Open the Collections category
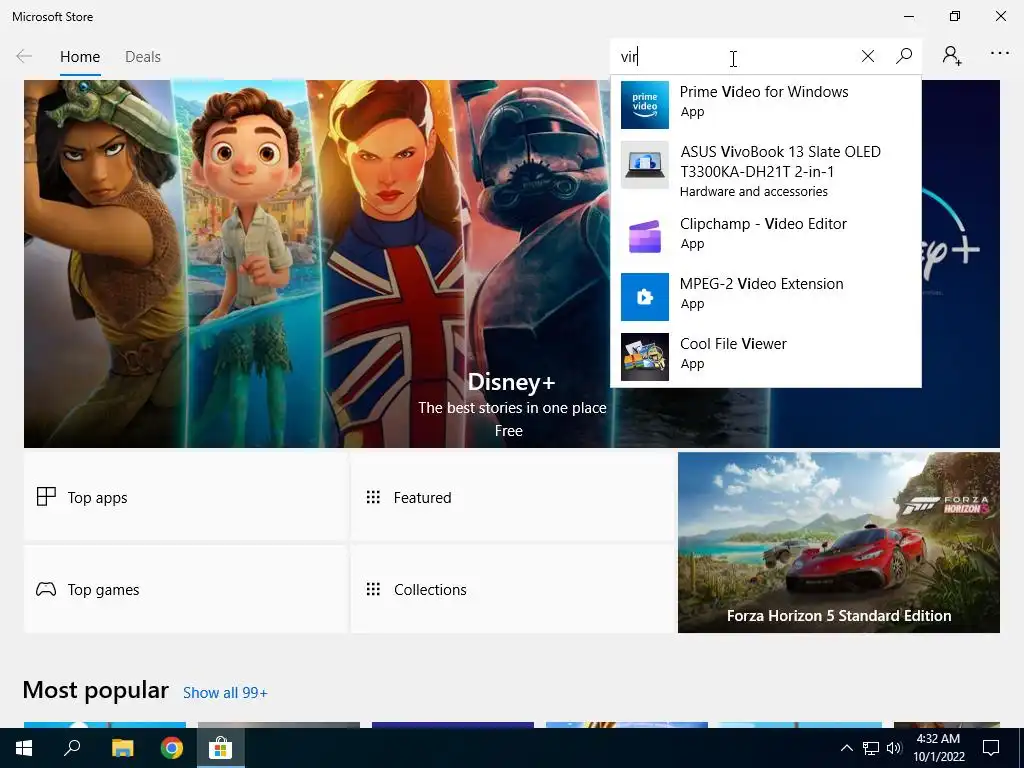 [513, 589]
